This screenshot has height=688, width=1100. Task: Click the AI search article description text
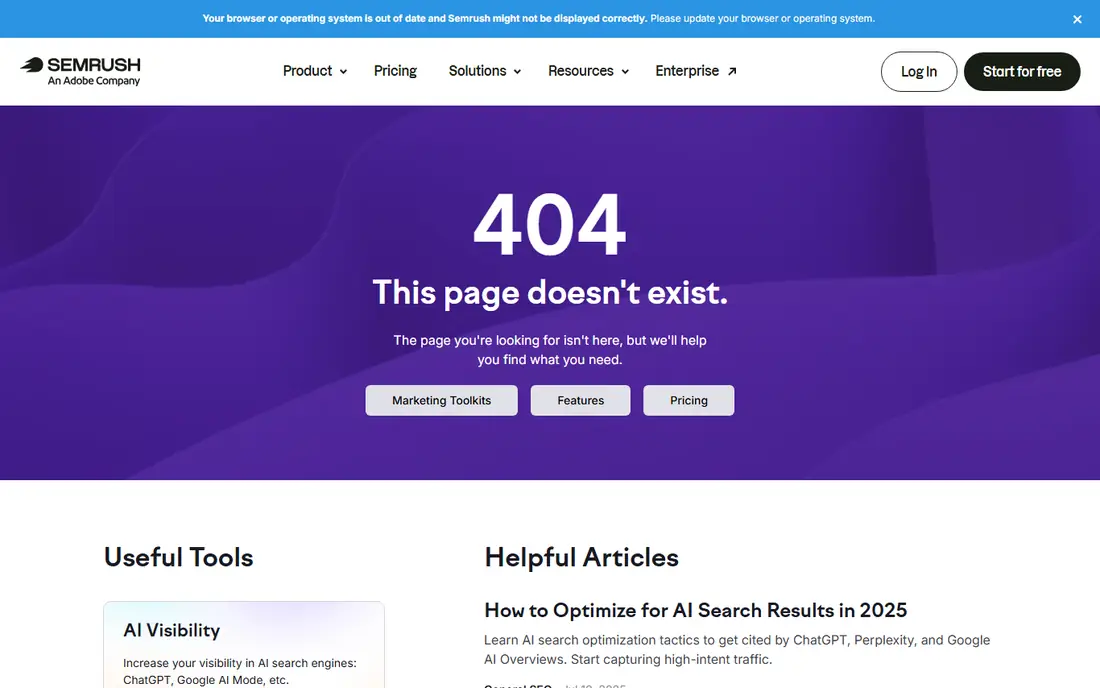(737, 649)
